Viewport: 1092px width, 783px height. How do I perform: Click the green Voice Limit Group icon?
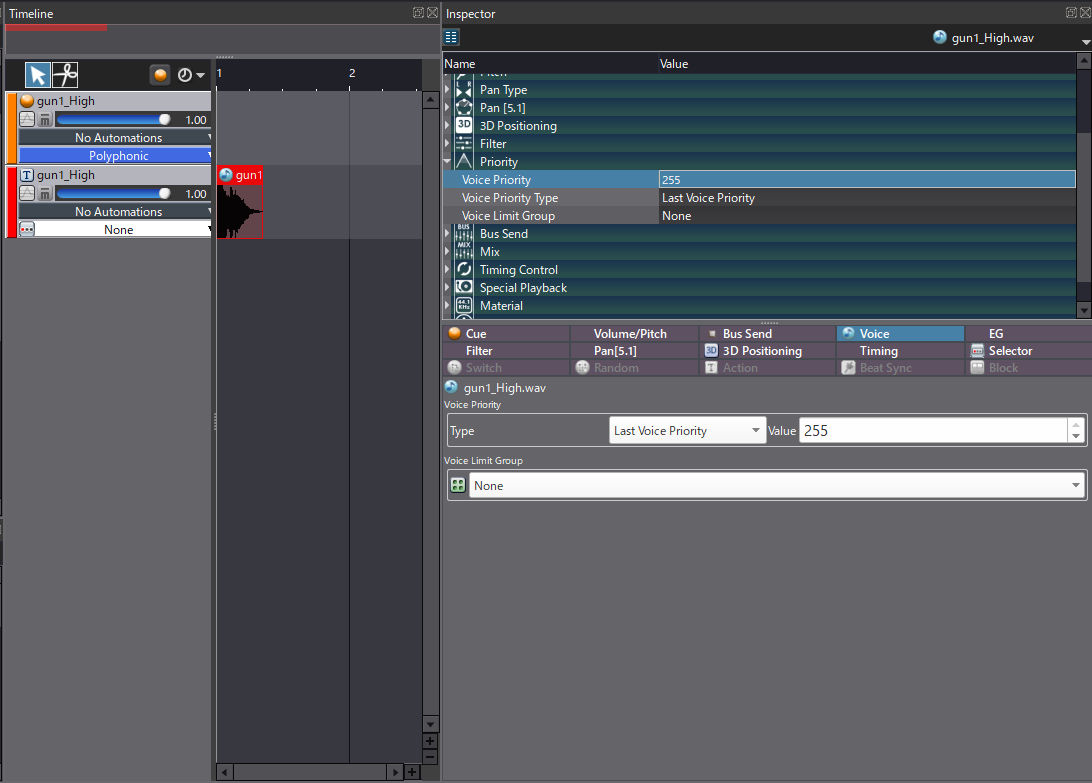(x=458, y=486)
